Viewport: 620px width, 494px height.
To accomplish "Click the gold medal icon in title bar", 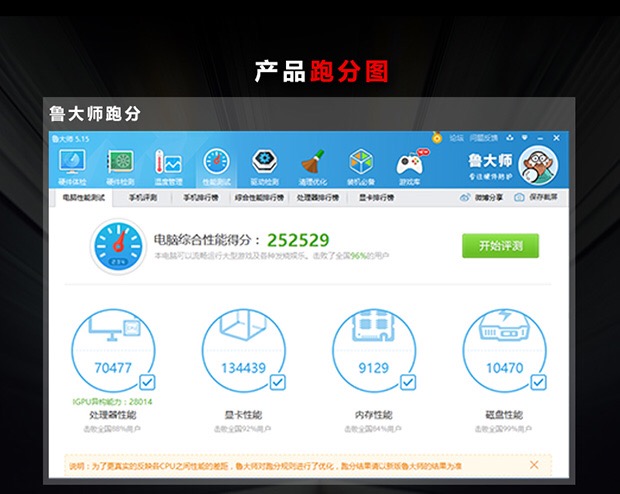I will tap(437, 138).
